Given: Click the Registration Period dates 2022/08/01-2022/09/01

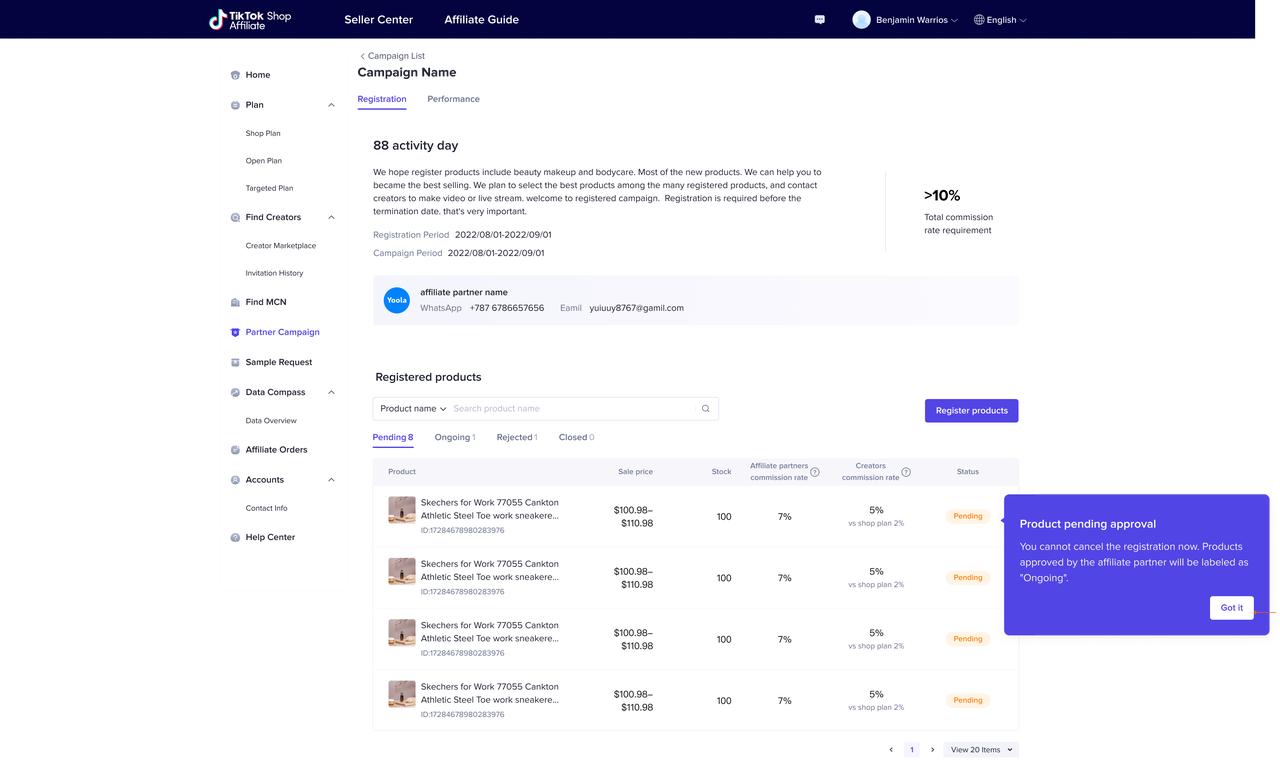Looking at the screenshot, I should 503,235.
